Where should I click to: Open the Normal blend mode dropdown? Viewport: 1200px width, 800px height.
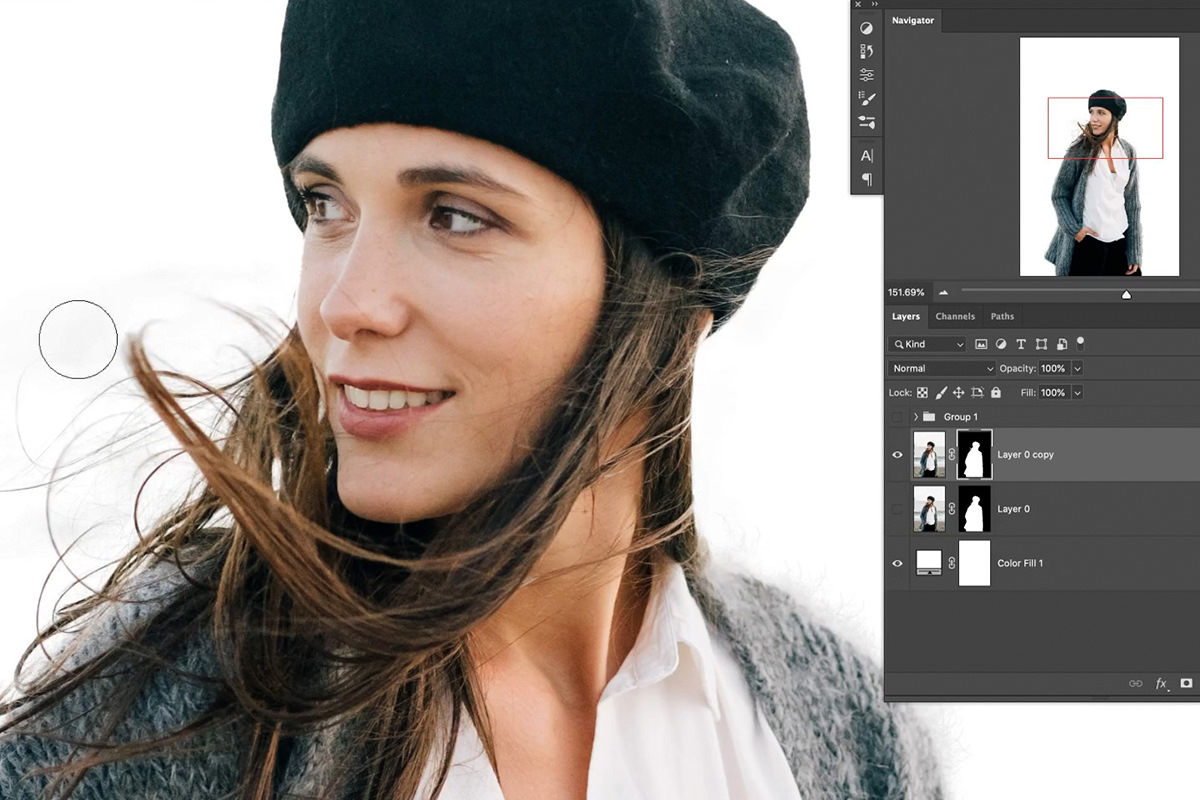[x=940, y=368]
